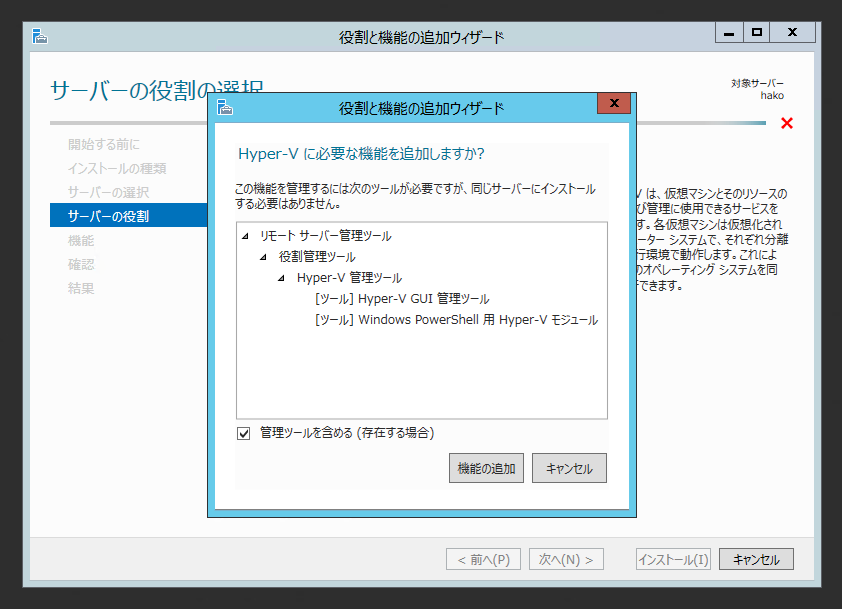Viewport: 842px width, 609px height.
Task: Toggle 管理ツールを含める checkbox
Action: (244, 433)
